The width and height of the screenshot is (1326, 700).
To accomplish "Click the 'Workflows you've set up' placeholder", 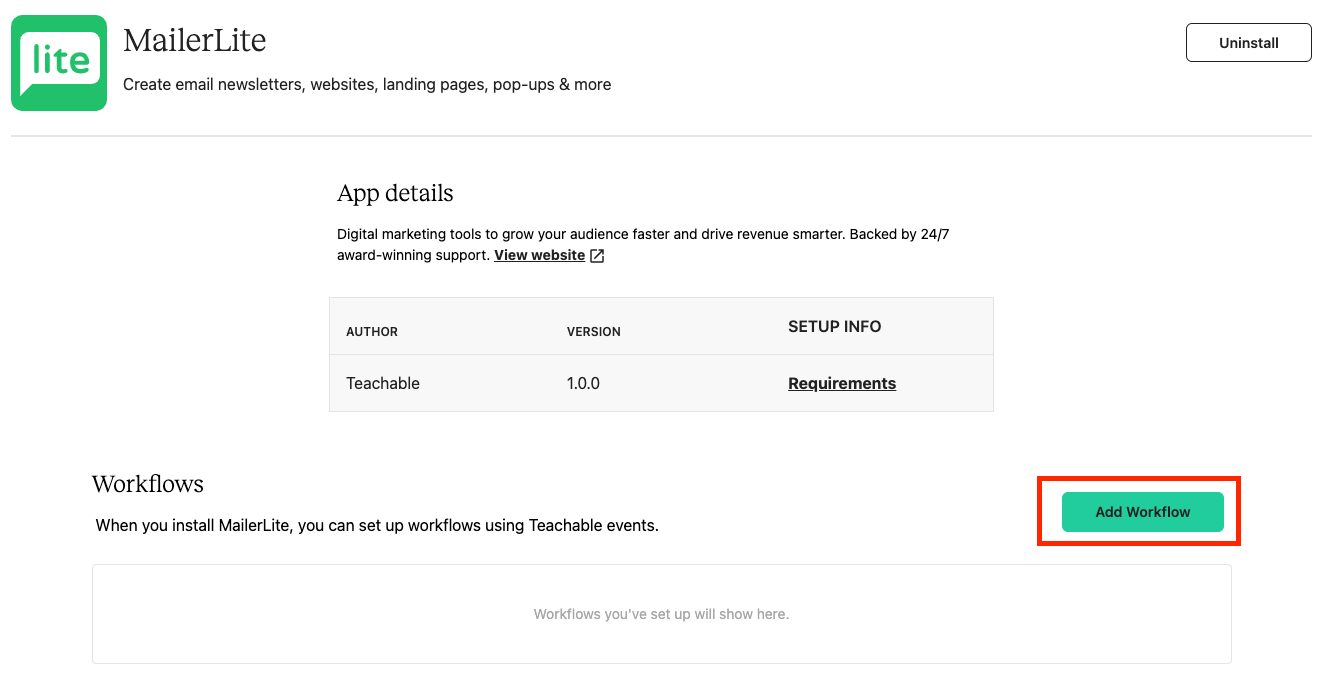I will [x=662, y=614].
